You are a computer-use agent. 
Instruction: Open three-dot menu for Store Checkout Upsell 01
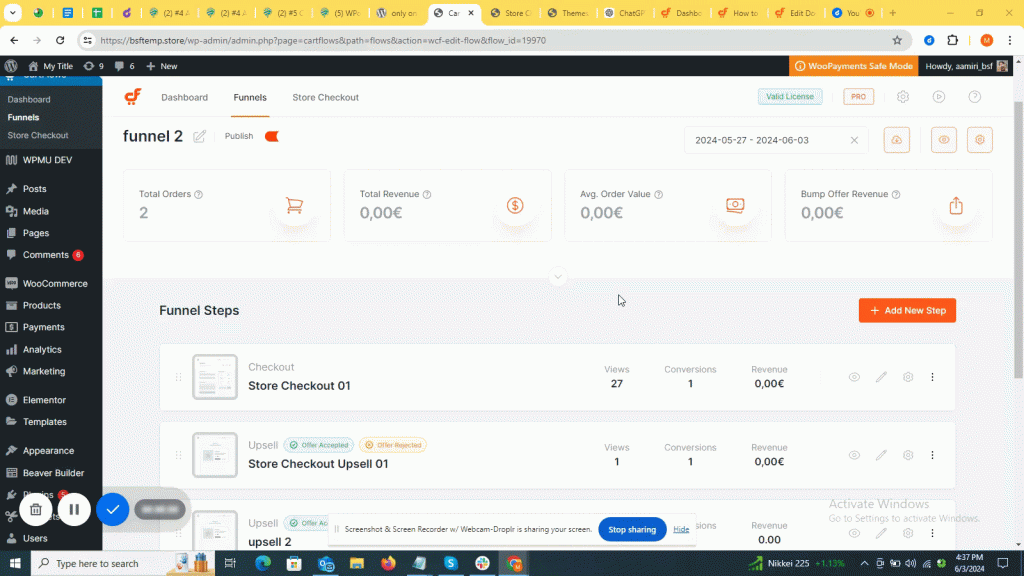(932, 455)
